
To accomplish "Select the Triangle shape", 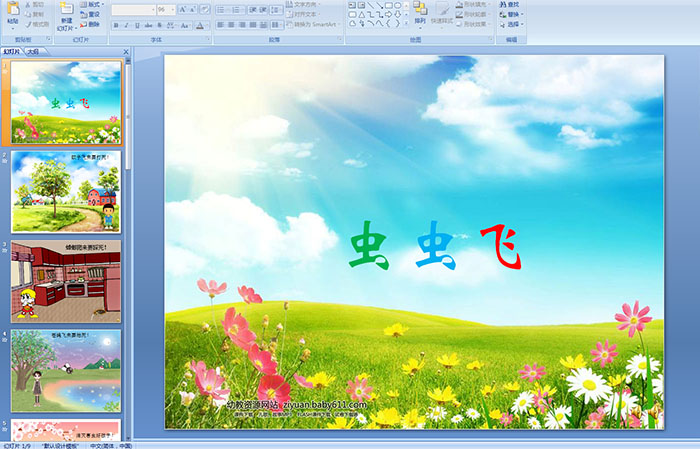I will coord(362,14).
